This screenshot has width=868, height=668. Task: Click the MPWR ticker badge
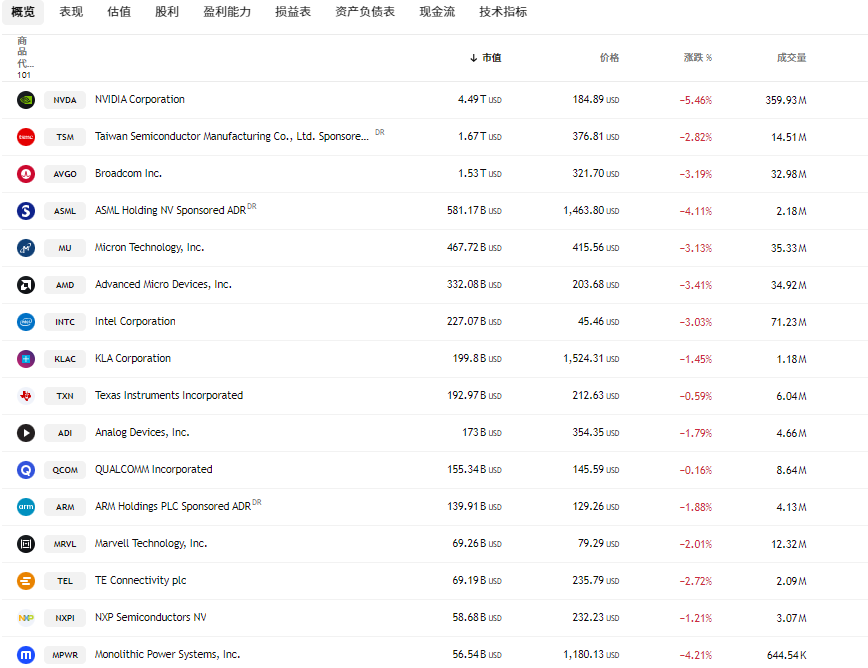[65, 655]
